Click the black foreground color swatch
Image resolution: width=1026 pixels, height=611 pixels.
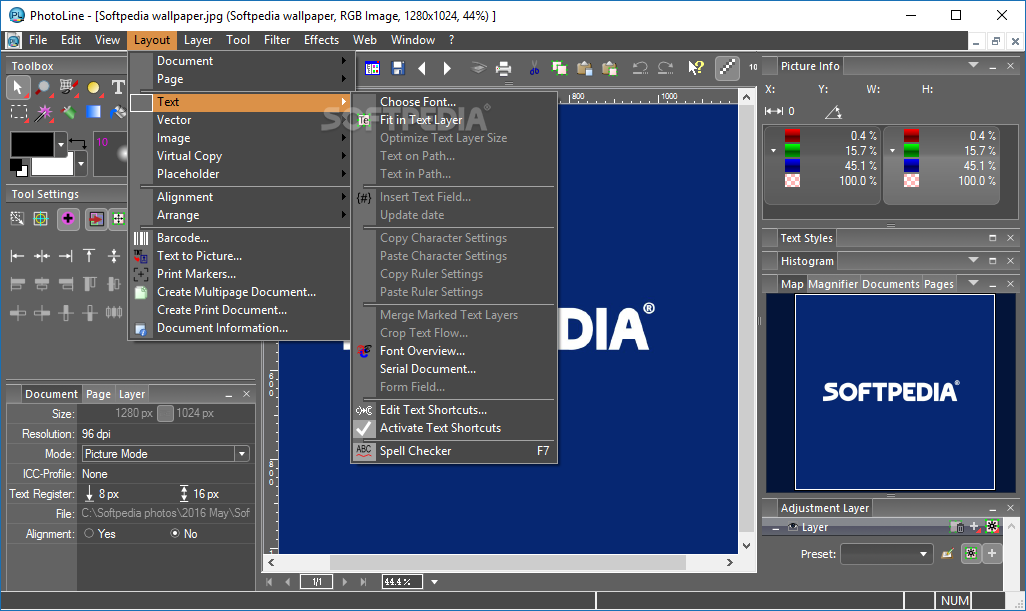pos(32,144)
